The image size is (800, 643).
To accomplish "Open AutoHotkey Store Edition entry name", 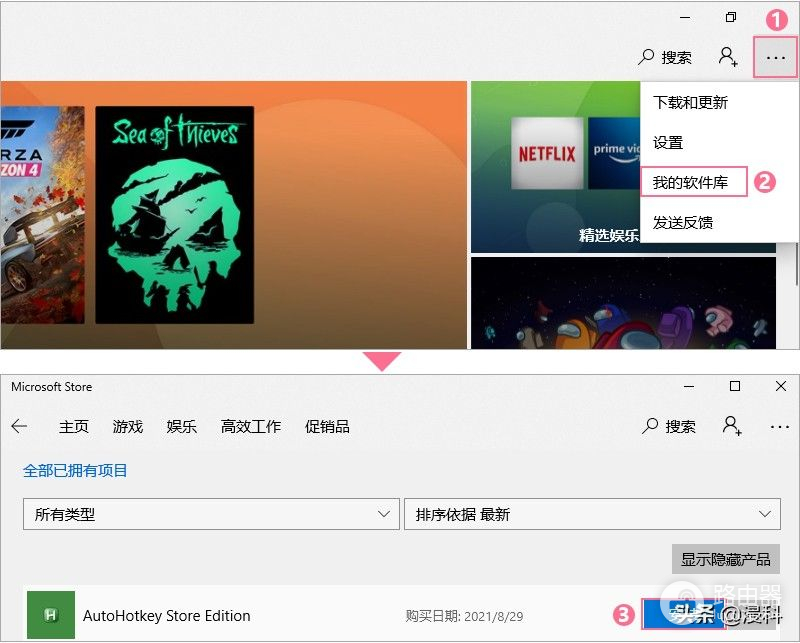I will click(167, 616).
